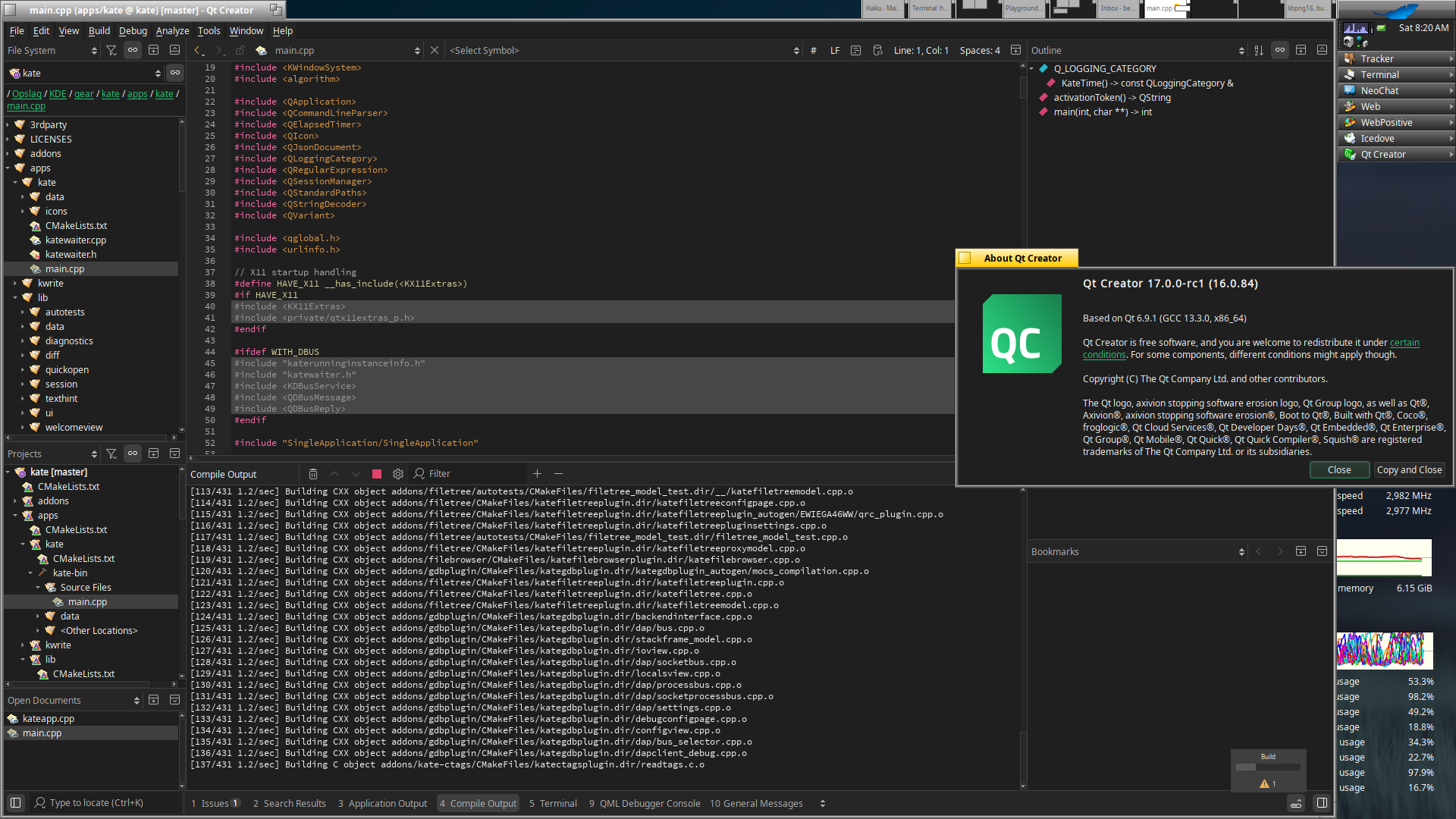This screenshot has height=819, width=1456.
Task: Click the sort alphabetically icon in Outline panel
Action: coord(1259,50)
